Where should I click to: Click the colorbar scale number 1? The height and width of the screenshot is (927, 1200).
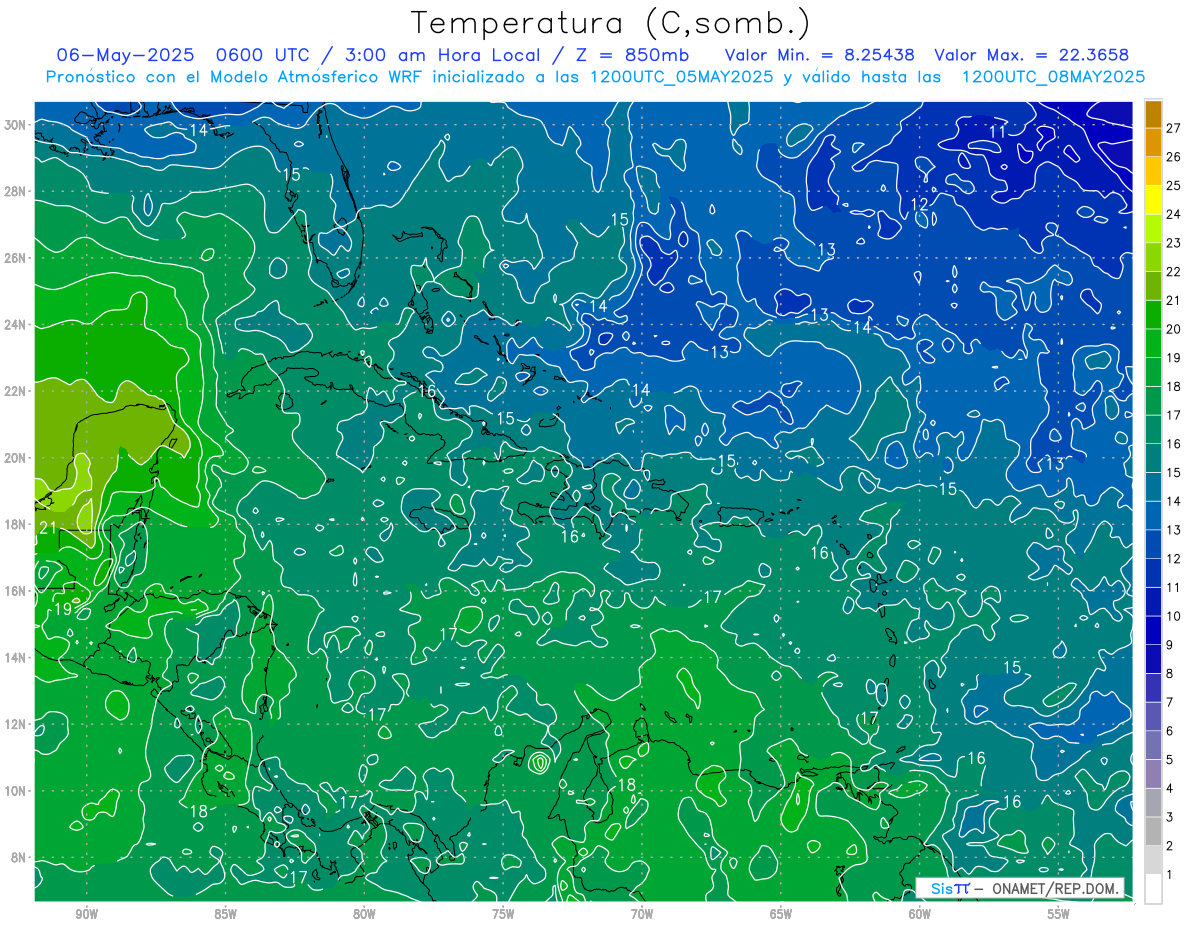[1170, 875]
